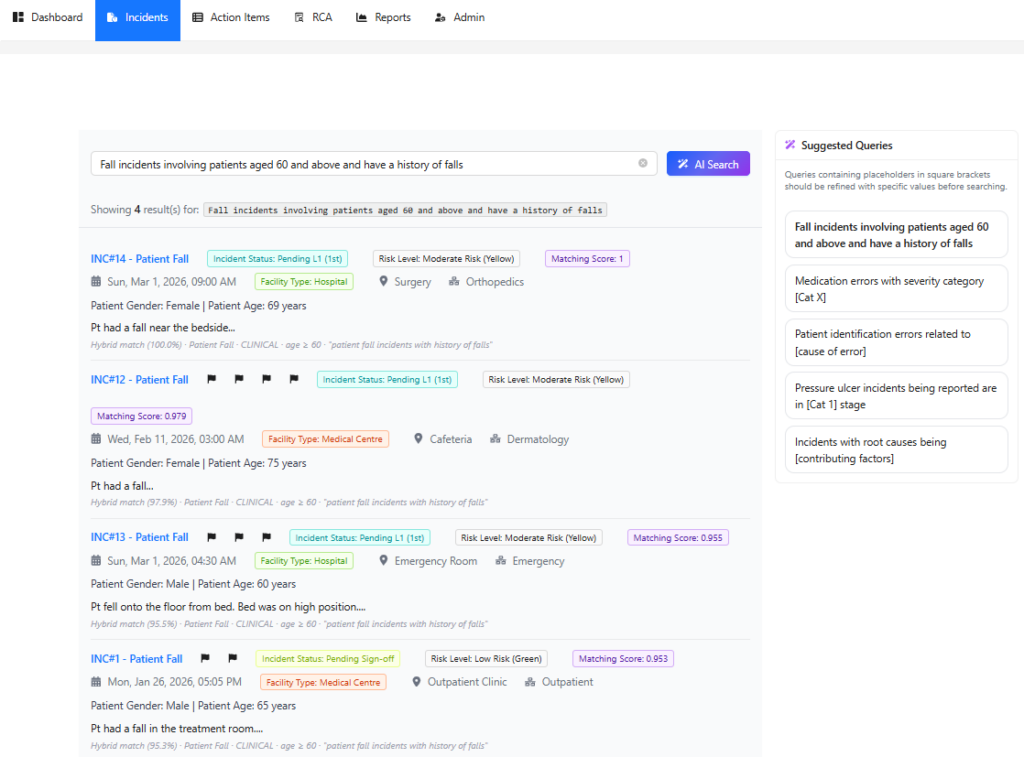
Task: Select the Pressure ulcer incidents suggested query
Action: (896, 396)
